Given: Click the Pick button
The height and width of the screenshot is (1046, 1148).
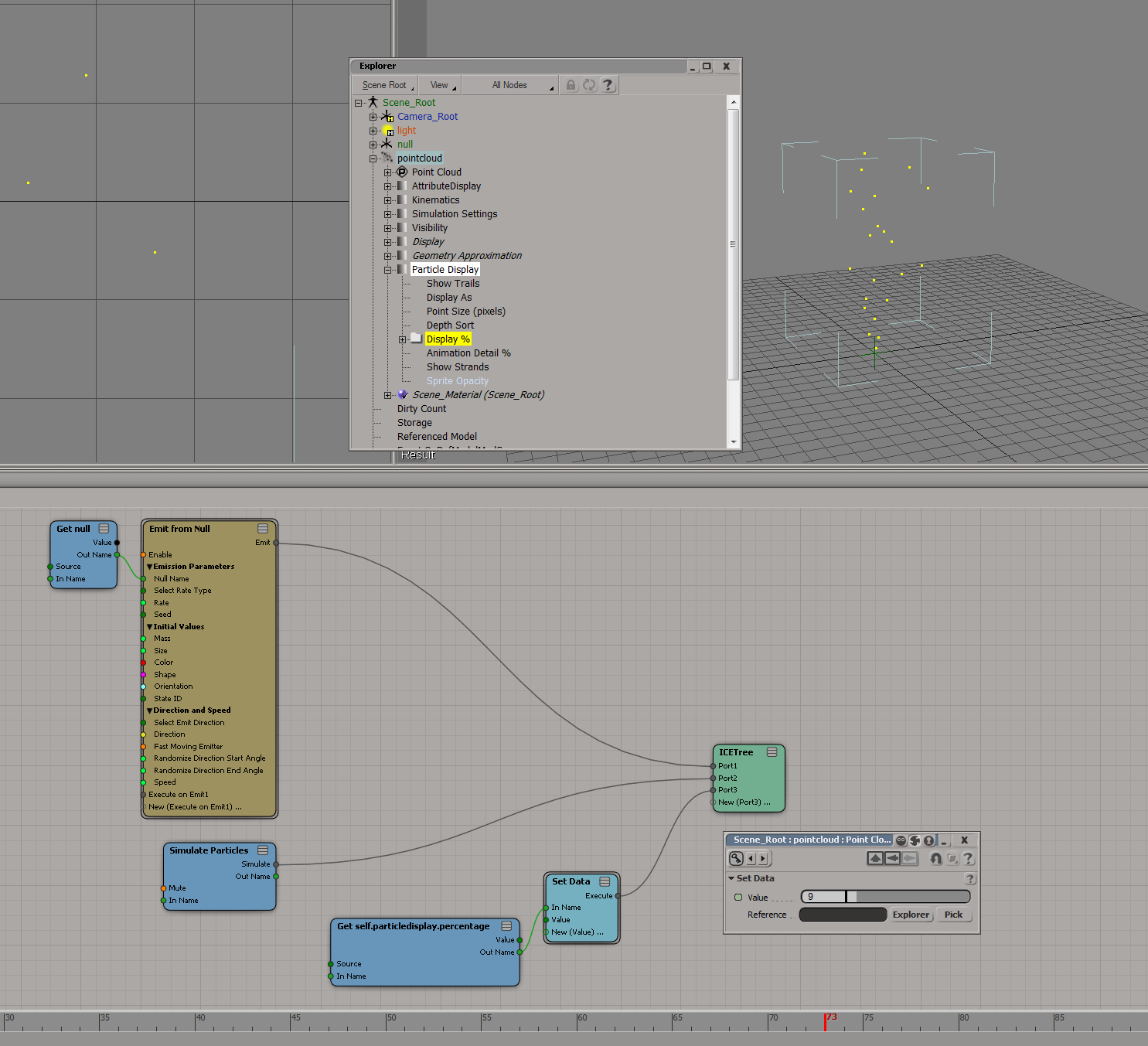Looking at the screenshot, I should (953, 915).
